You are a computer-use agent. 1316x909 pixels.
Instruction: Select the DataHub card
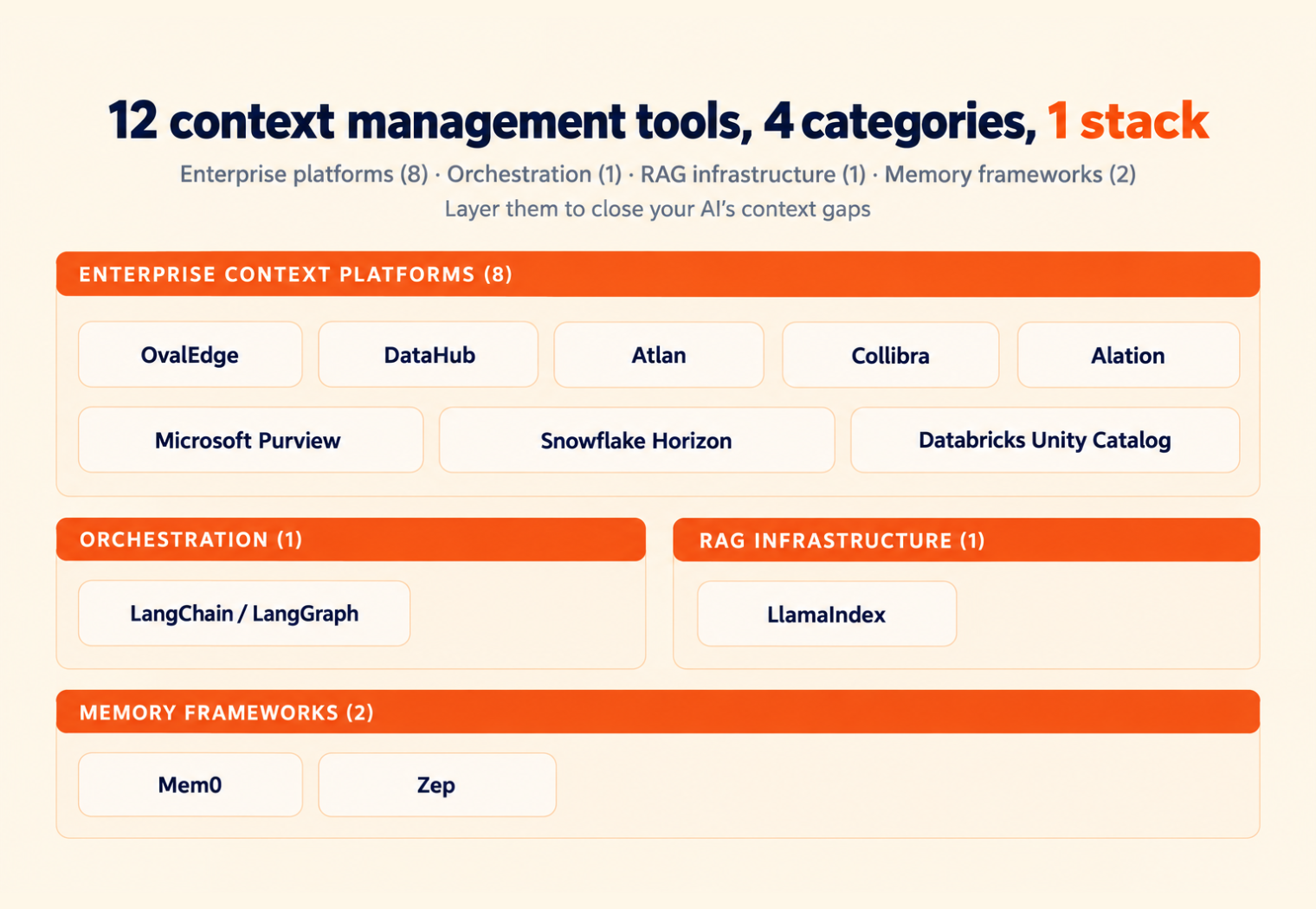point(429,355)
